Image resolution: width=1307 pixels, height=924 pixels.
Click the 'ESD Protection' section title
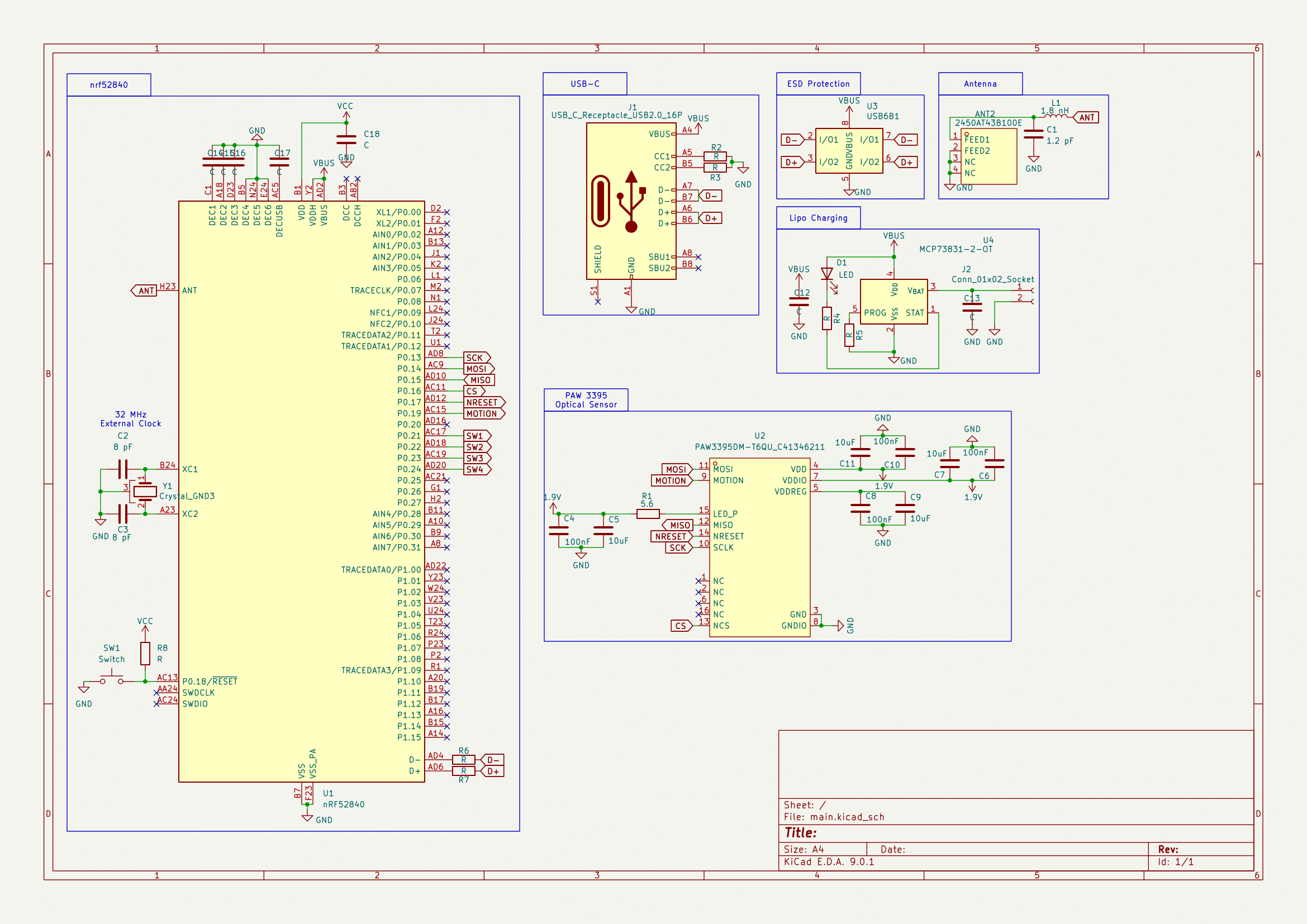pyautogui.click(x=818, y=84)
